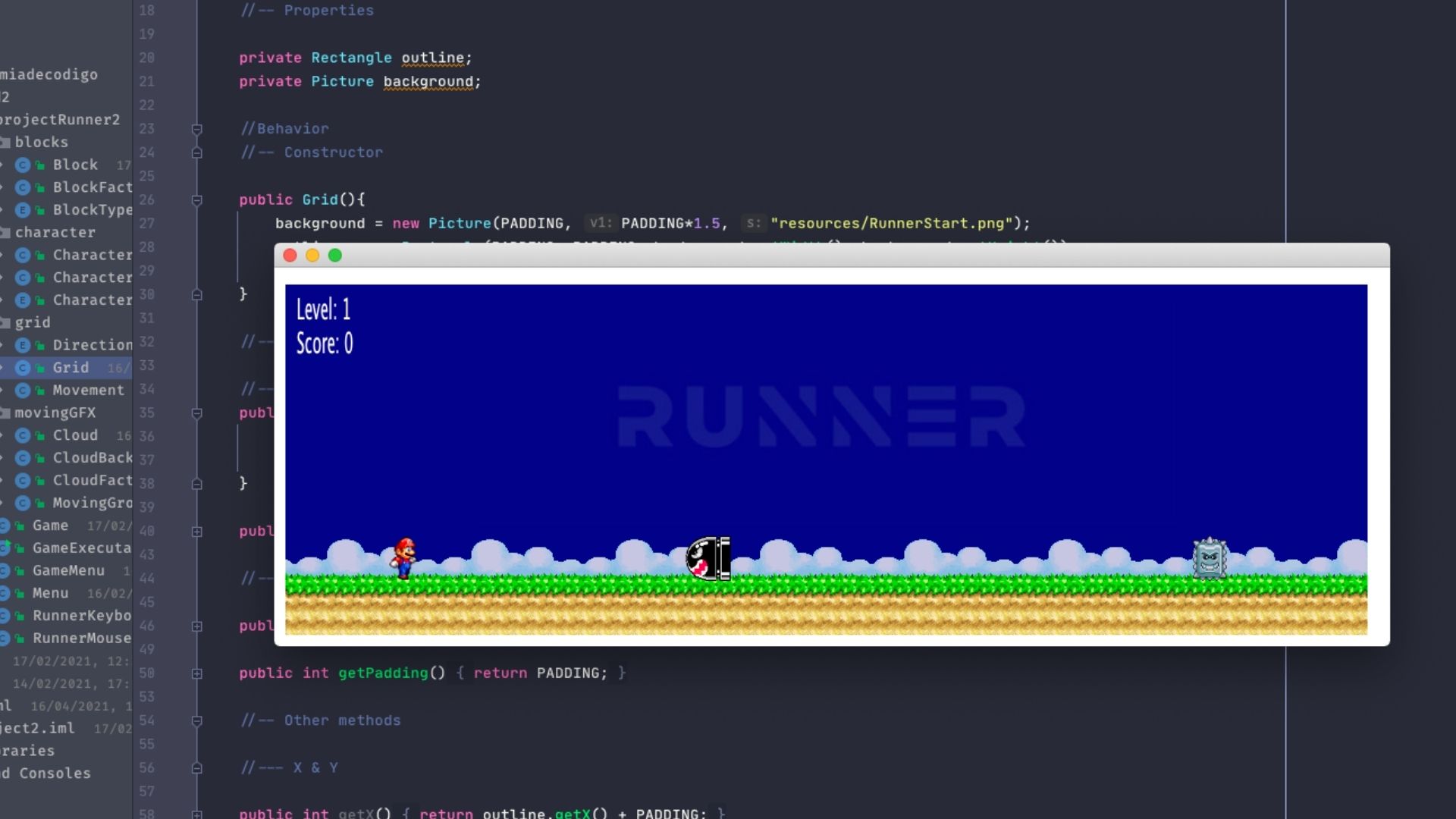Collapse the // Constructor comment fold at line 24
Image resolution: width=1456 pixels, height=819 pixels.
(196, 152)
